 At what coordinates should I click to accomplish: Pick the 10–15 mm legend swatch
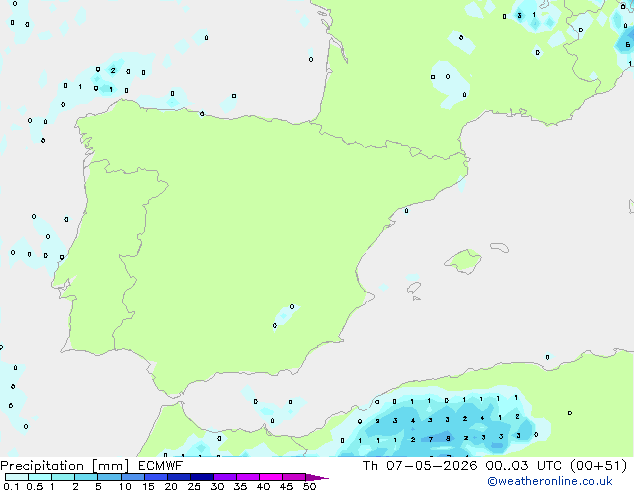(x=132, y=477)
